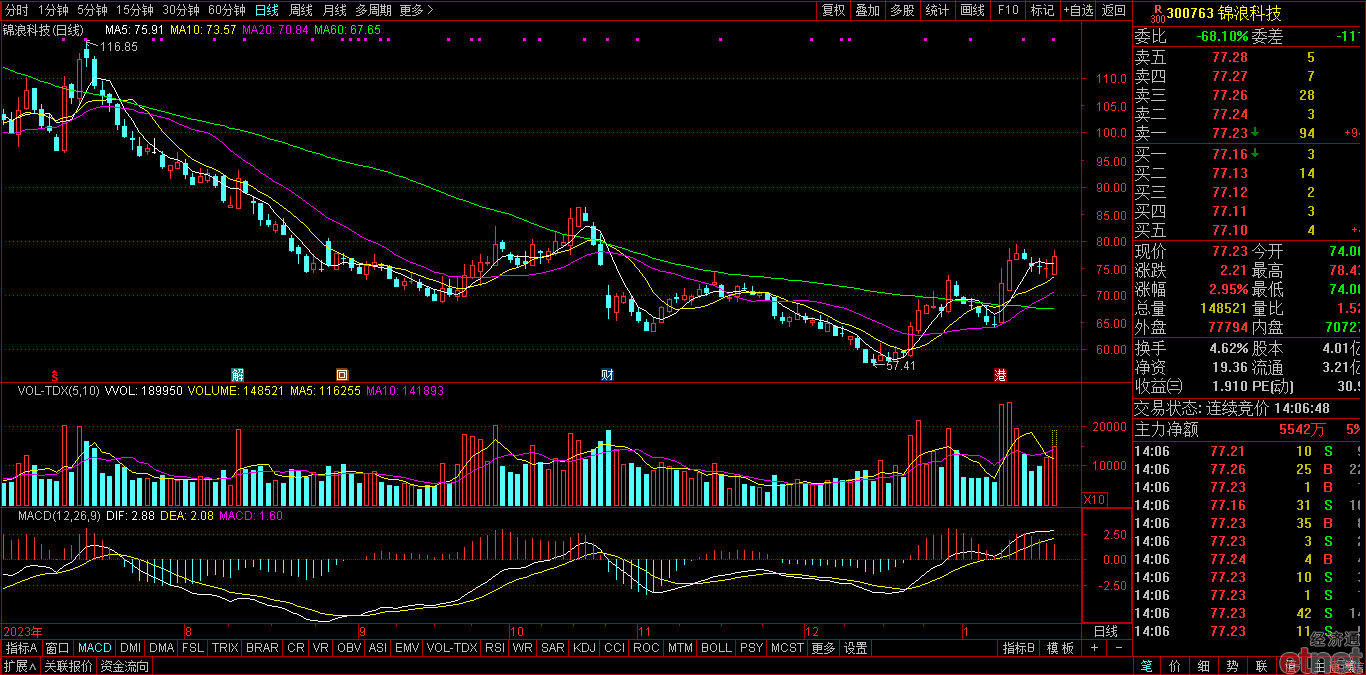1366x675 pixels.
Task: Open the 画线 drawing tools
Action: point(972,10)
